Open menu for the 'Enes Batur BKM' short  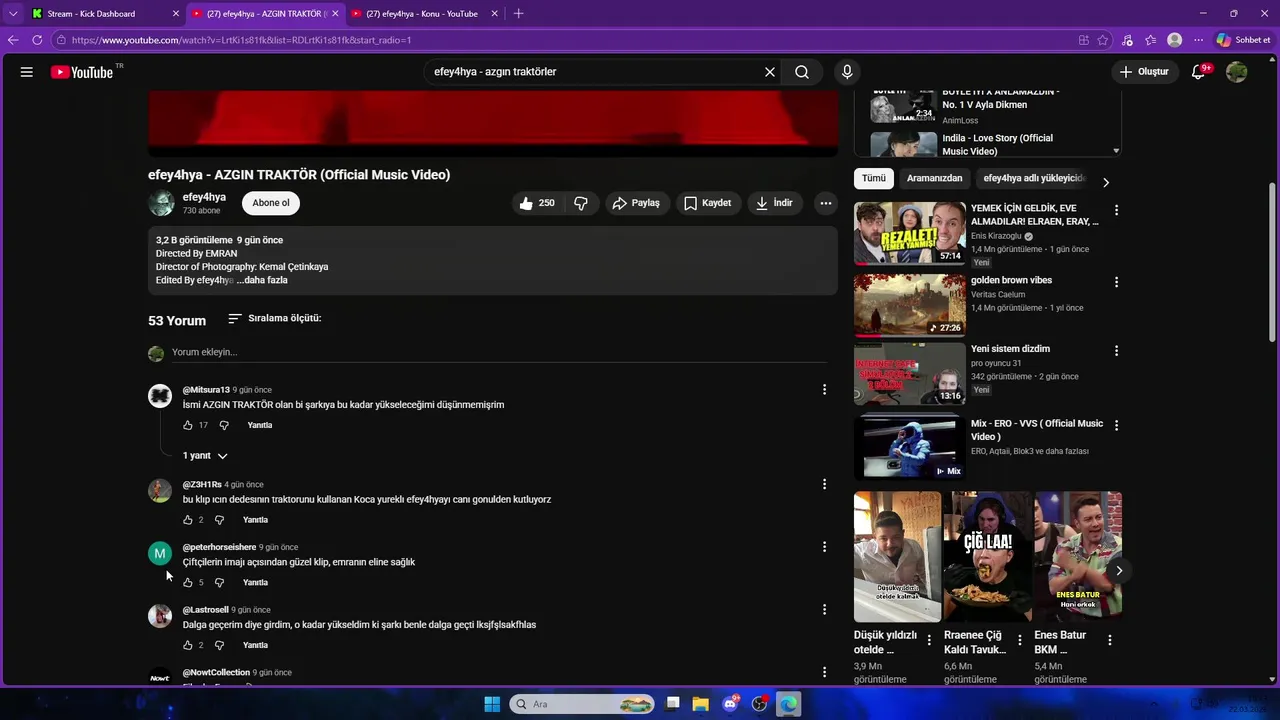click(1109, 640)
